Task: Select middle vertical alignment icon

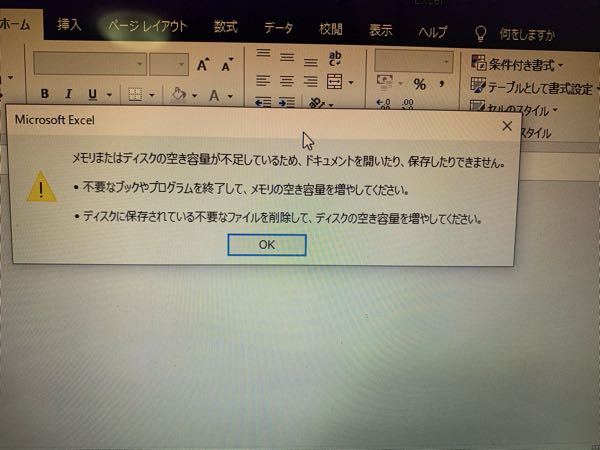Action: click(287, 57)
